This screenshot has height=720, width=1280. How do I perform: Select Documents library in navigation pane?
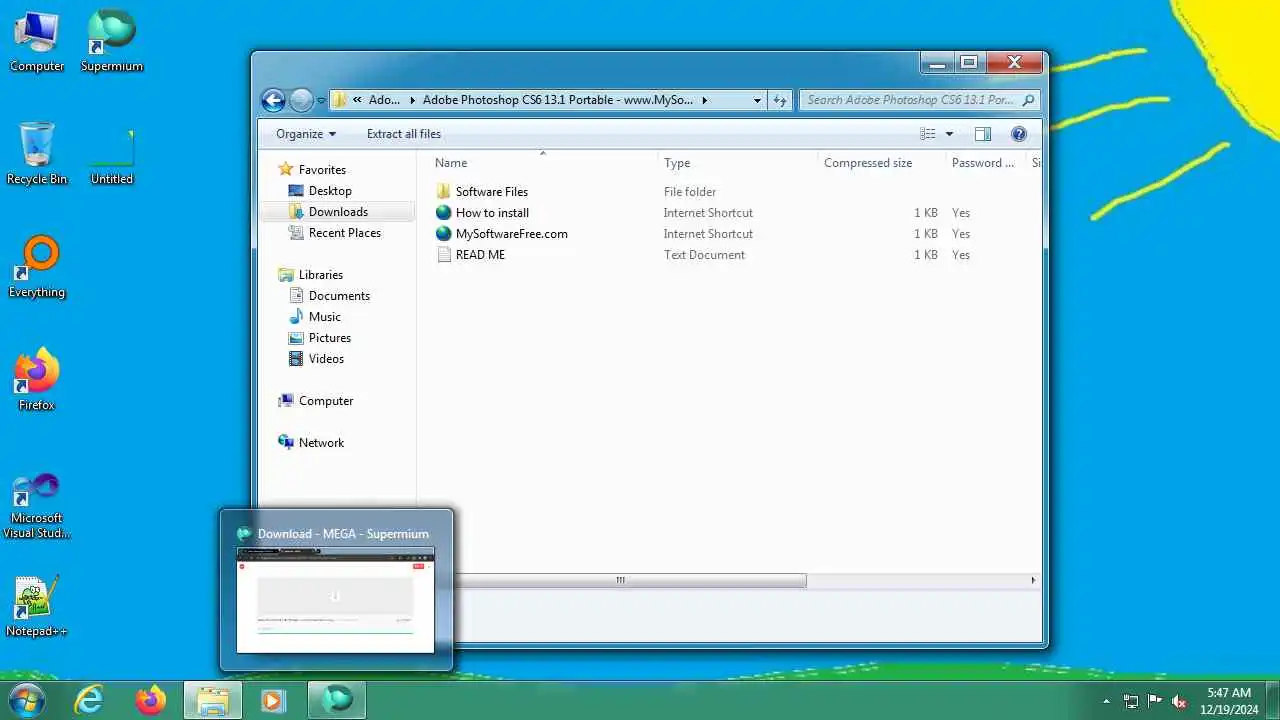coord(339,296)
